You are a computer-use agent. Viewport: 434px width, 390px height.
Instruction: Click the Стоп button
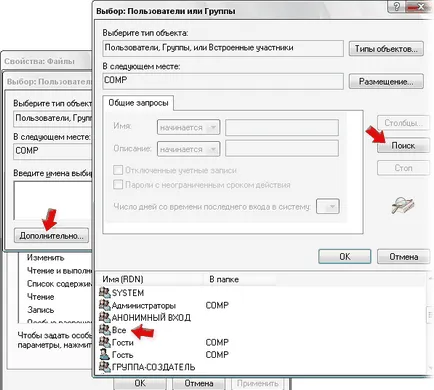pyautogui.click(x=403, y=168)
